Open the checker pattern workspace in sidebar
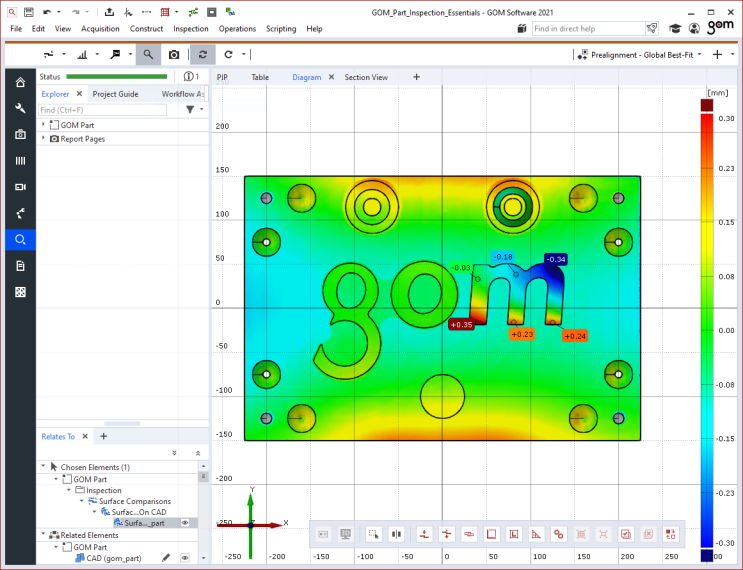This screenshot has width=743, height=570. 20,292
